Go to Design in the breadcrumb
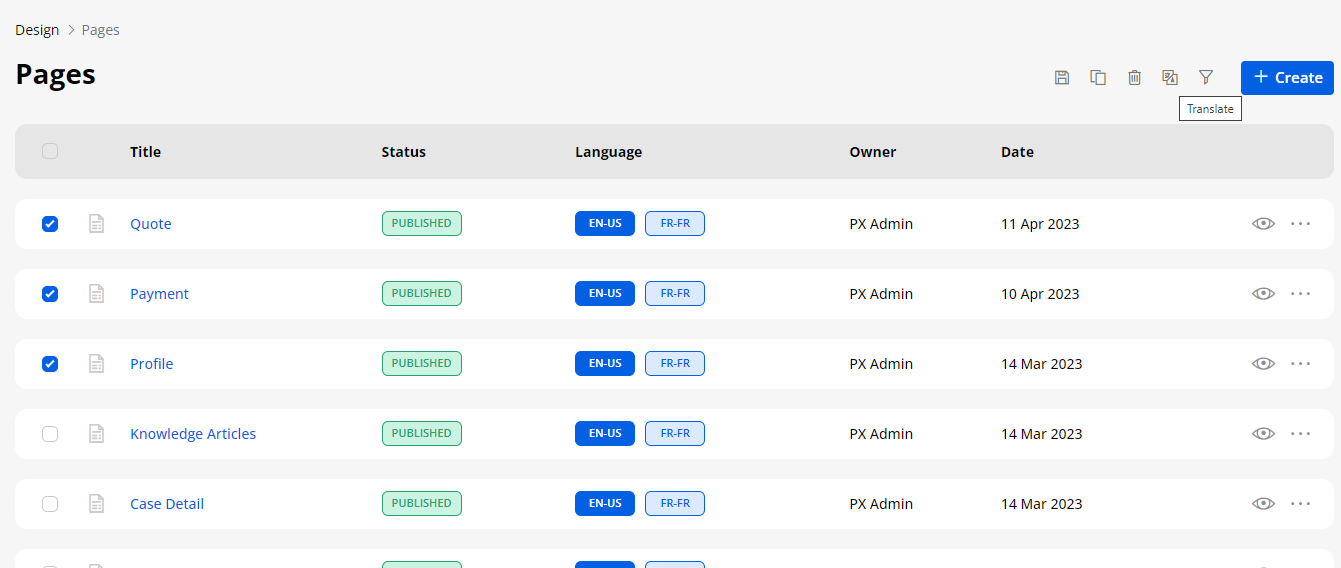Screen dimensions: 1341x568 [37, 30]
